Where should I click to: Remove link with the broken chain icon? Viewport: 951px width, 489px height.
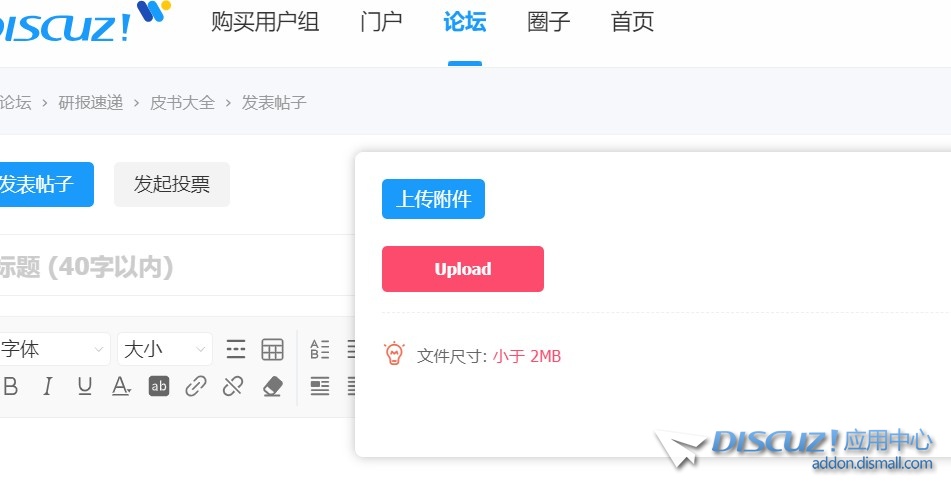point(233,386)
